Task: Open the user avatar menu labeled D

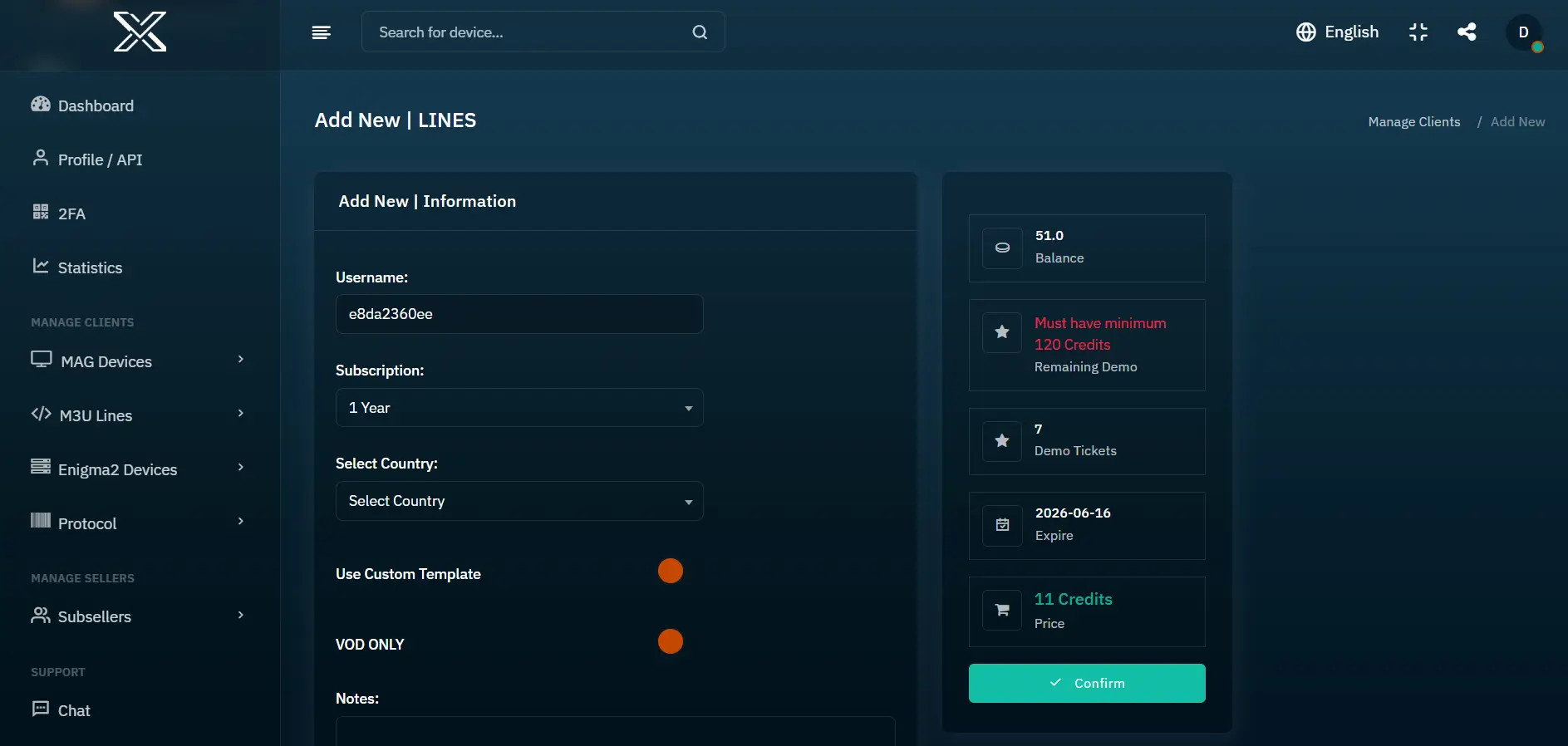Action: point(1524,33)
